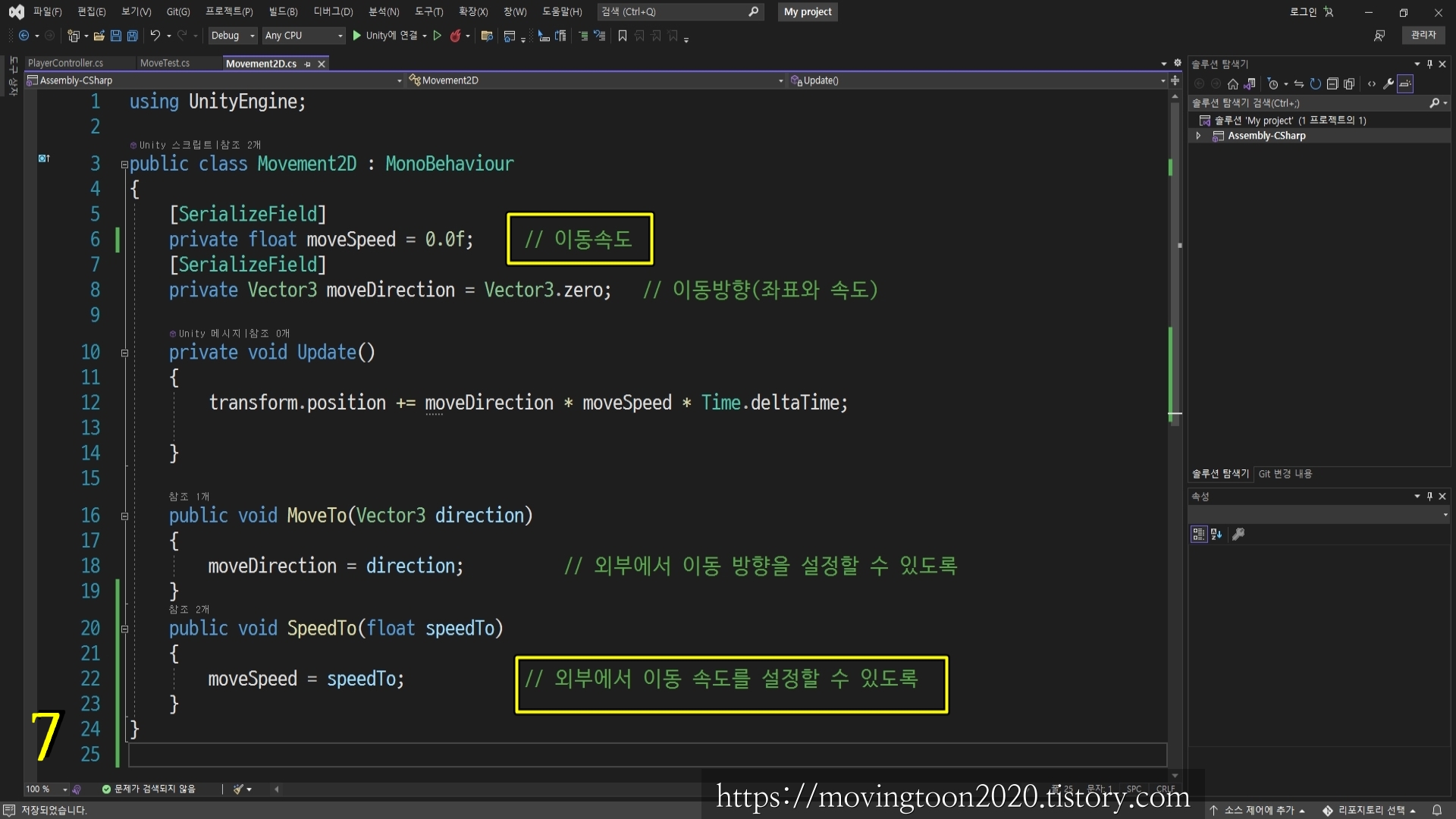1456x819 pixels.
Task: Click the vertical scrollbar thumb in code editor
Action: (1175, 265)
